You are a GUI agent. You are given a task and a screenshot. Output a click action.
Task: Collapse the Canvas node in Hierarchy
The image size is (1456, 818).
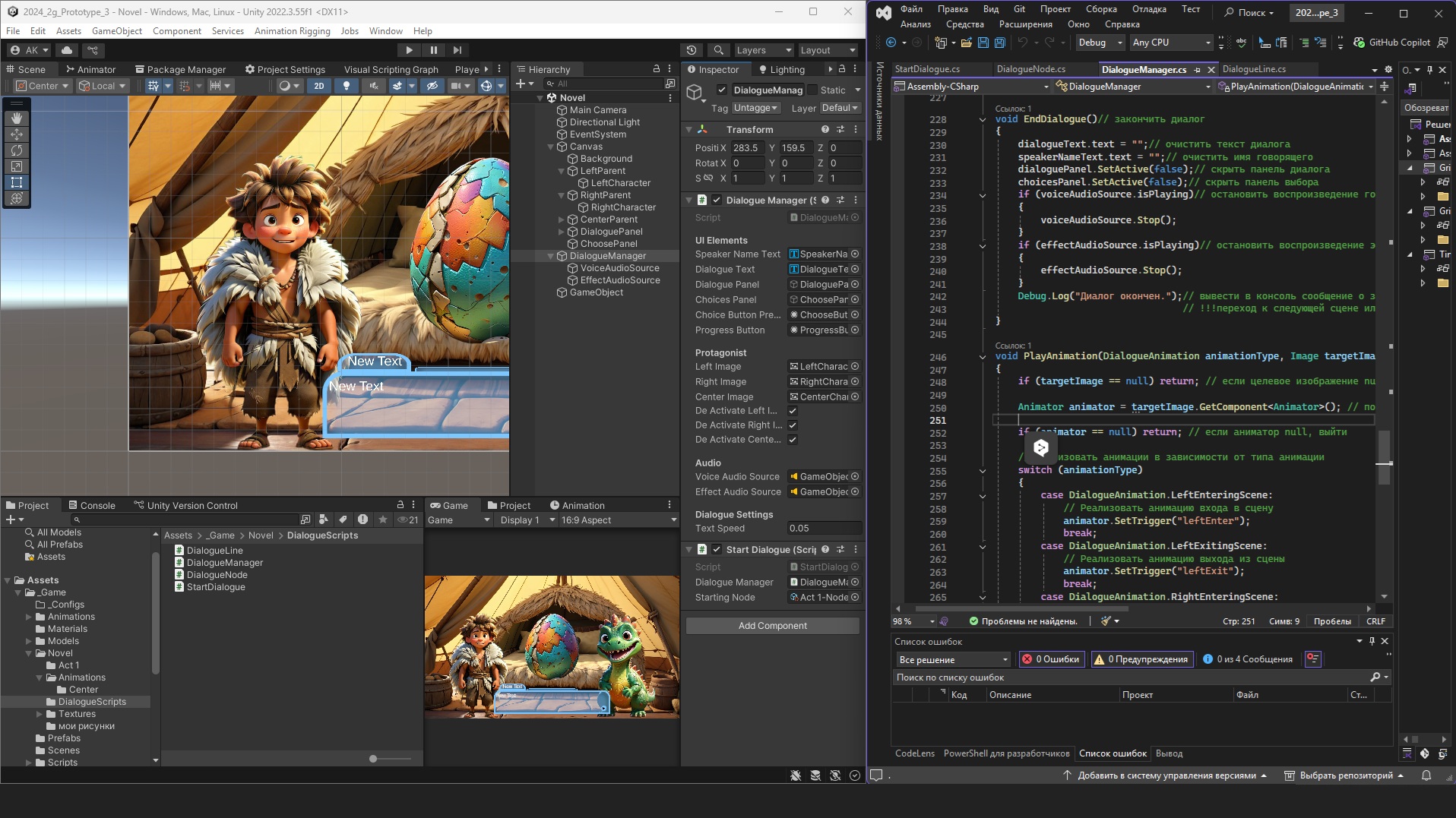(551, 147)
